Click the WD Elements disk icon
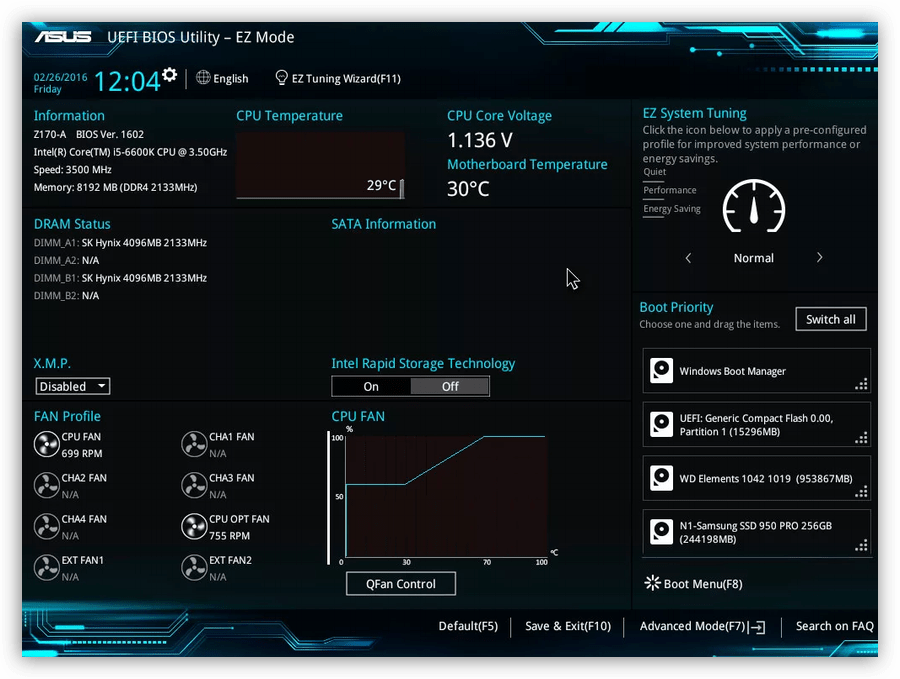The width and height of the screenshot is (900, 679). [661, 478]
